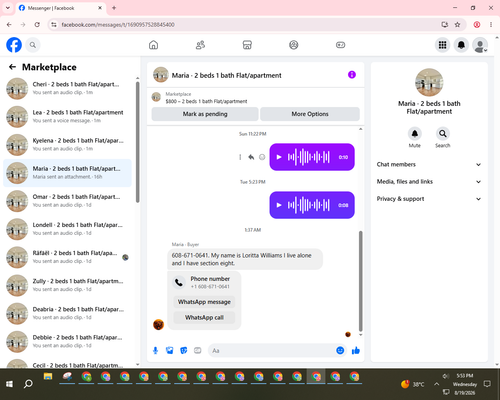Open the Räfäël conversation
Image resolution: width=500 pixels, height=400 pixels.
[x=68, y=257]
